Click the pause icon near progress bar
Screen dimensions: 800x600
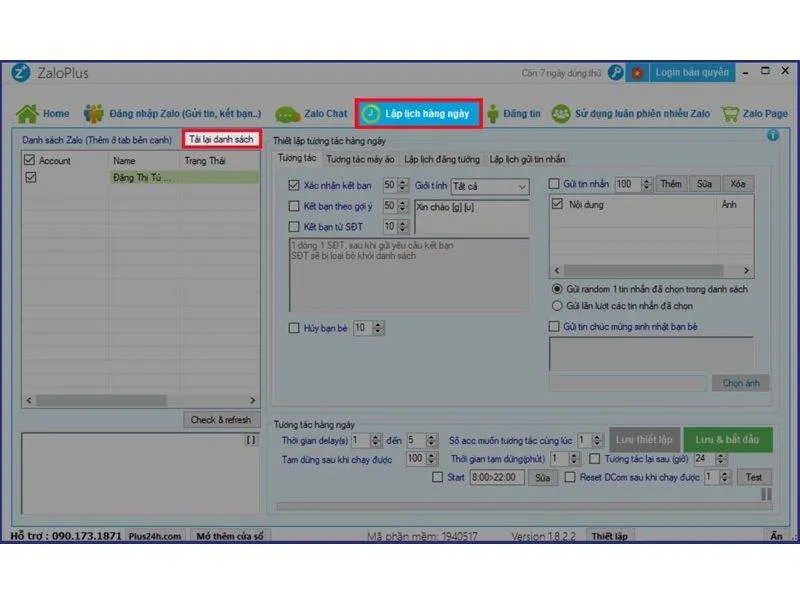[766, 494]
